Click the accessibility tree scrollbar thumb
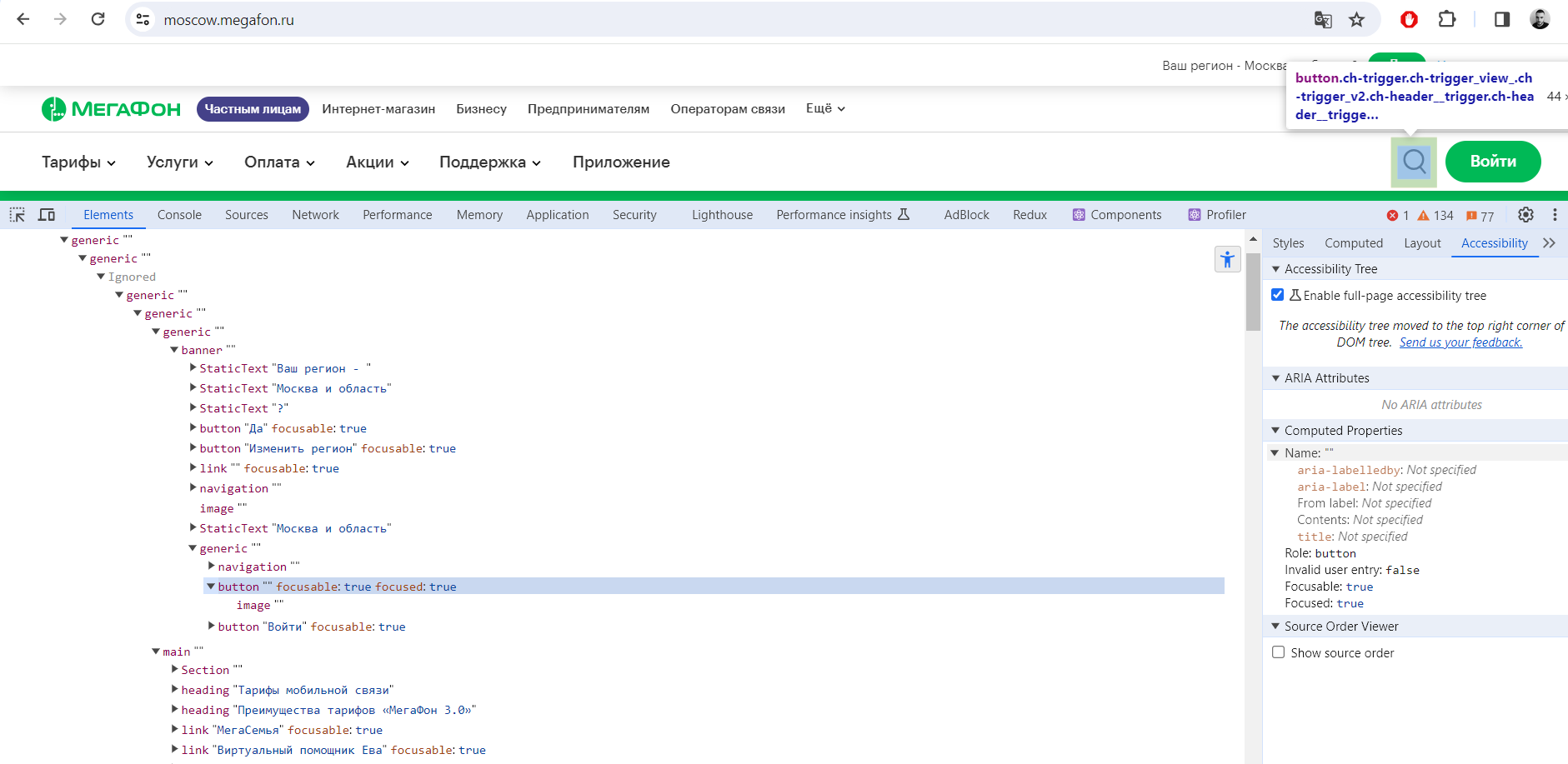The height and width of the screenshot is (764, 1568). pyautogui.click(x=1253, y=290)
